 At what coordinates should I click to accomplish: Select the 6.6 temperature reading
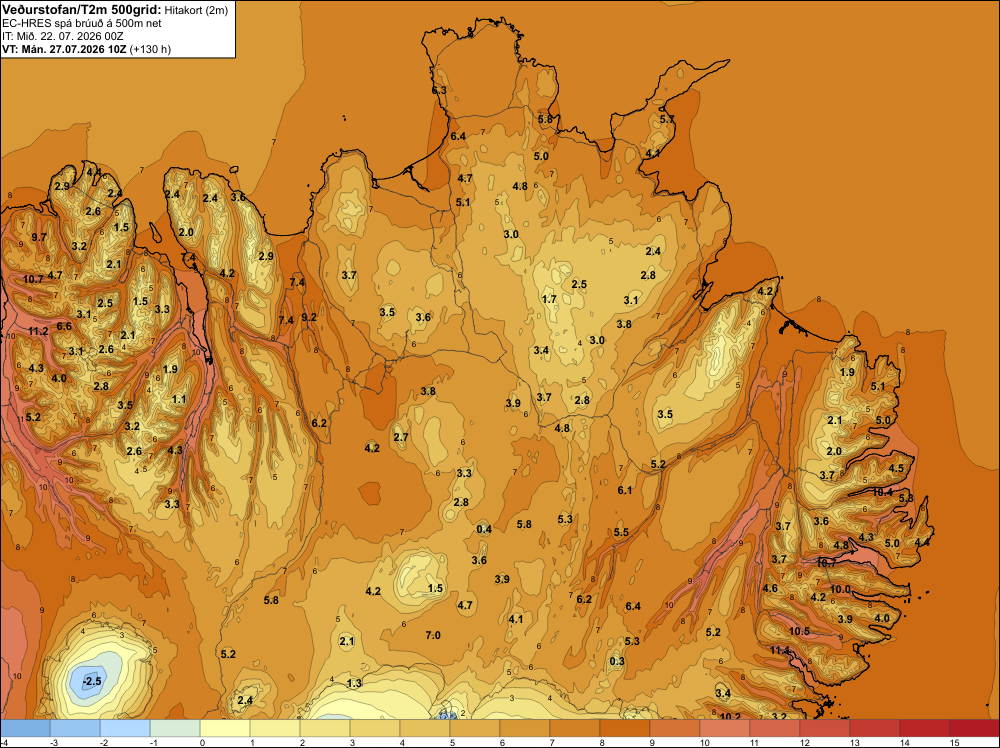point(64,326)
